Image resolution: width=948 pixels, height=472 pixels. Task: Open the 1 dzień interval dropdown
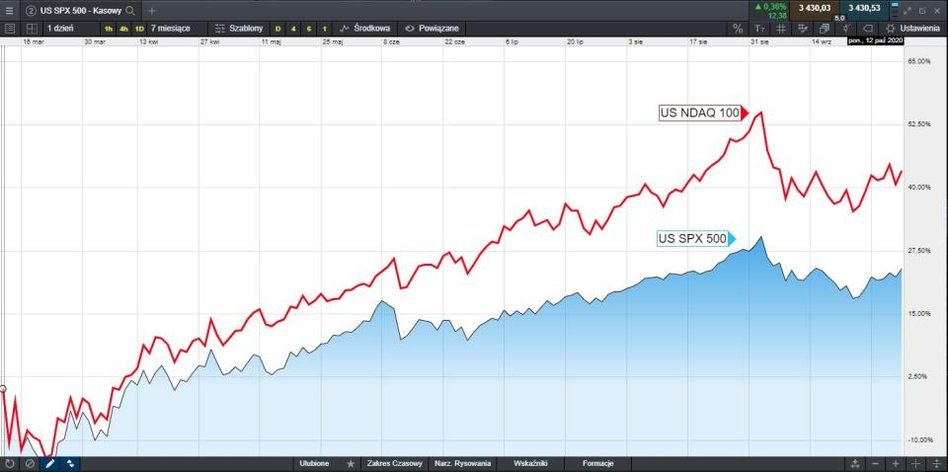click(62, 28)
